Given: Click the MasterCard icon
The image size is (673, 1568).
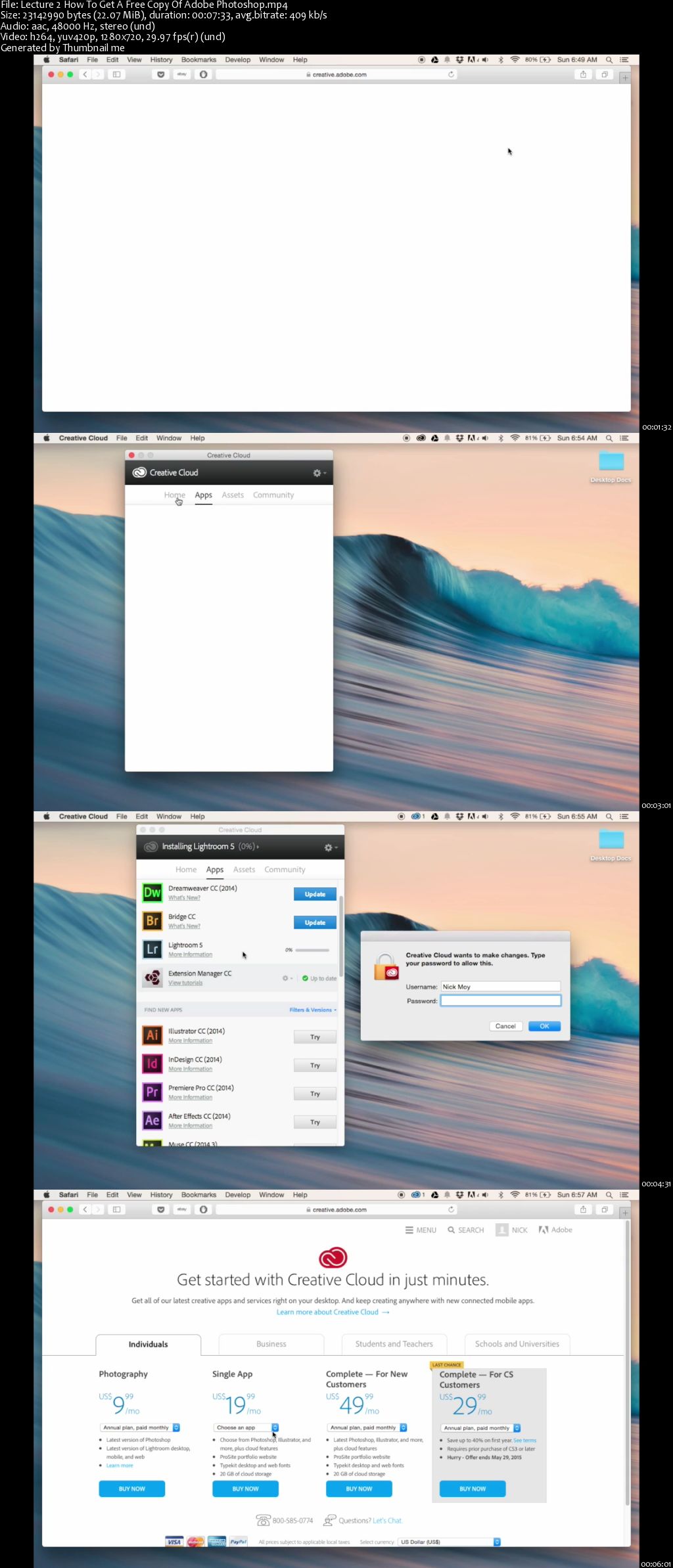Looking at the screenshot, I should coord(196,1542).
